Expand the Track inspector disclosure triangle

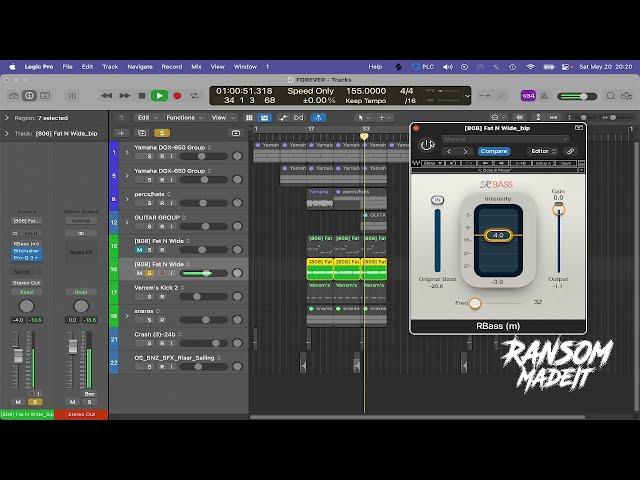pyautogui.click(x=7, y=133)
